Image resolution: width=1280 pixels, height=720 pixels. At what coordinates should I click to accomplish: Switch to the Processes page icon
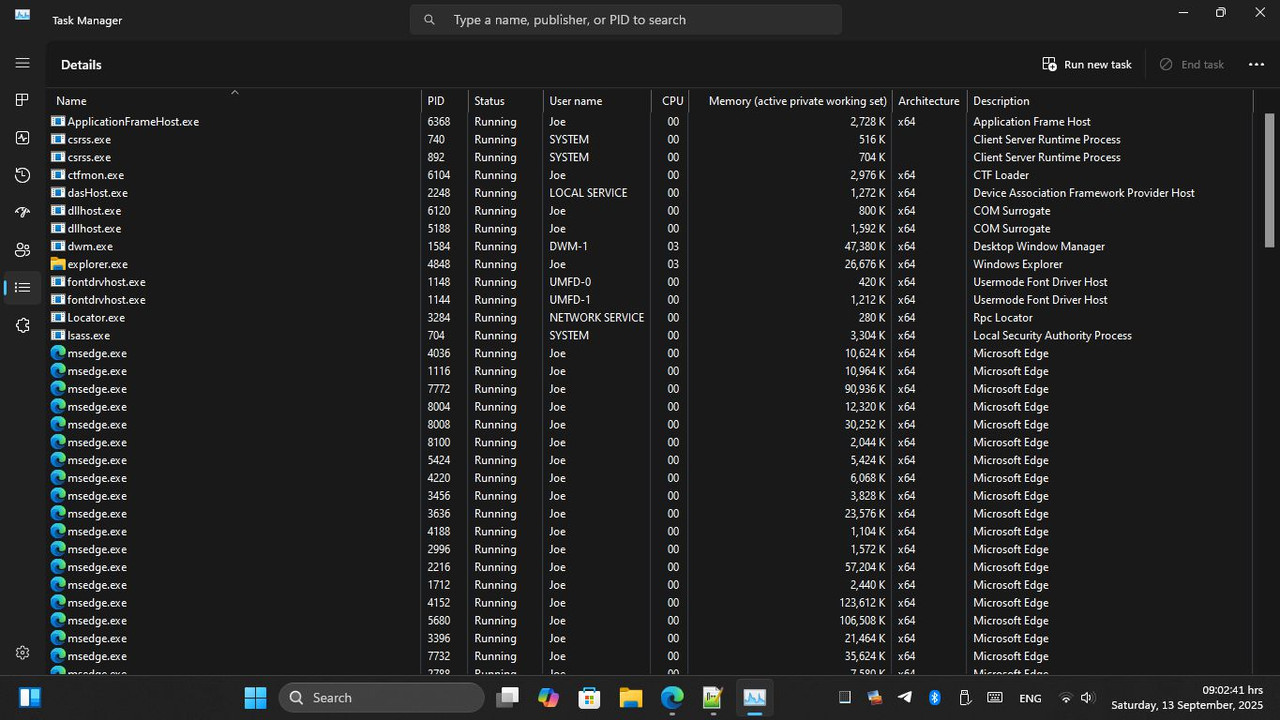22,100
